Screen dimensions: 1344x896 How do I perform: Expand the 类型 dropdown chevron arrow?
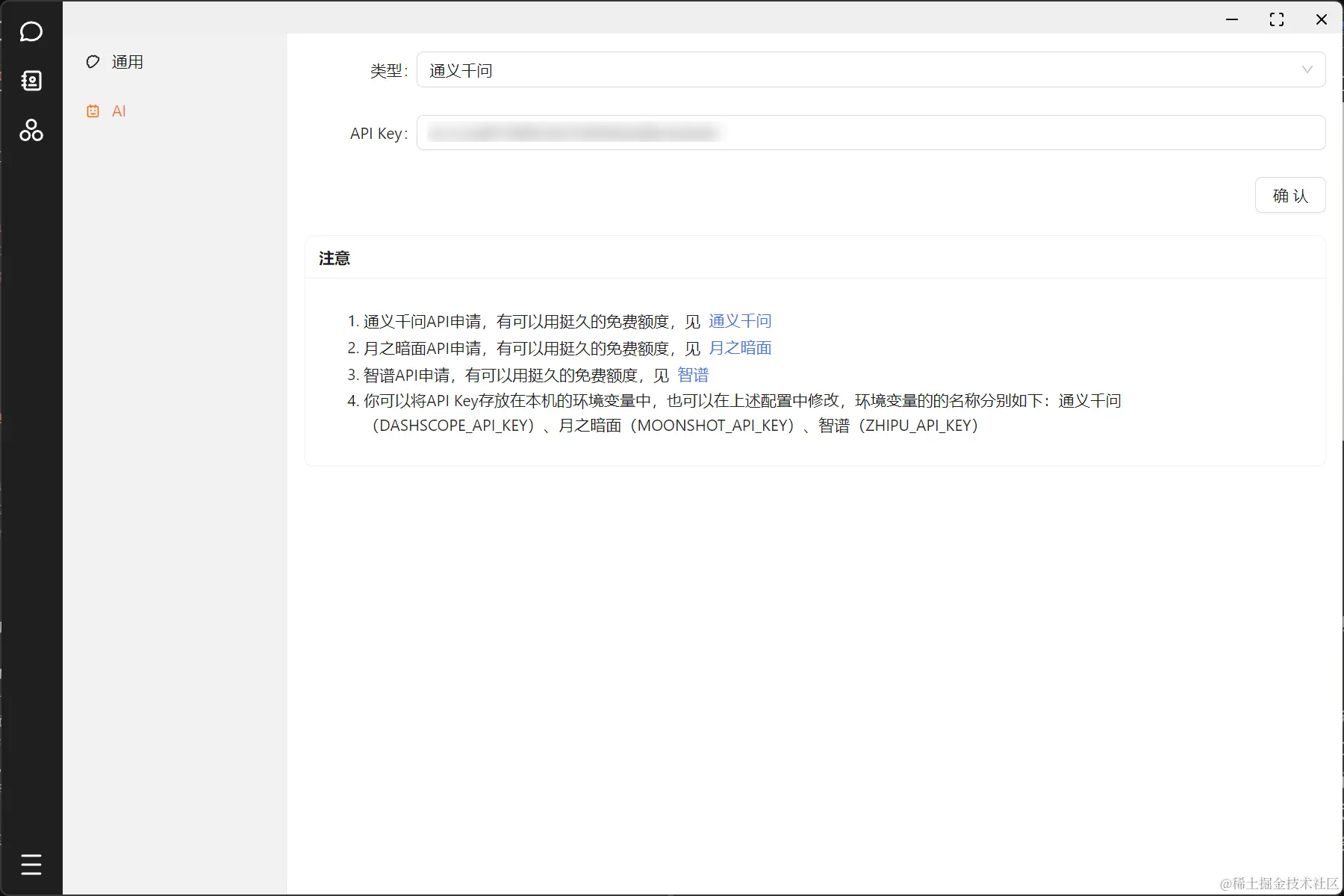[1307, 69]
